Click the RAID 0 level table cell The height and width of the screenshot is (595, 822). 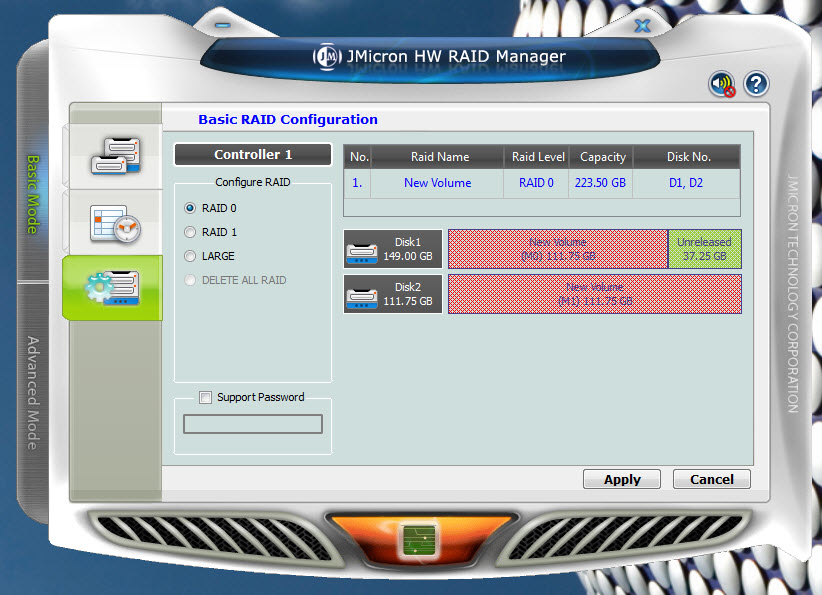(x=536, y=183)
